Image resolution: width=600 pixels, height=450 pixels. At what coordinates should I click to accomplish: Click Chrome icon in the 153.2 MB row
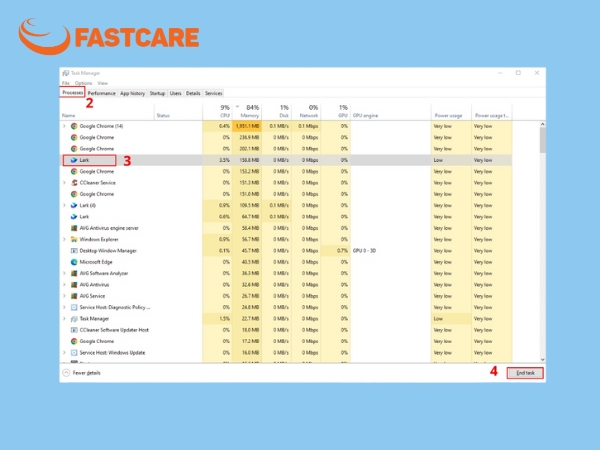click(x=74, y=171)
